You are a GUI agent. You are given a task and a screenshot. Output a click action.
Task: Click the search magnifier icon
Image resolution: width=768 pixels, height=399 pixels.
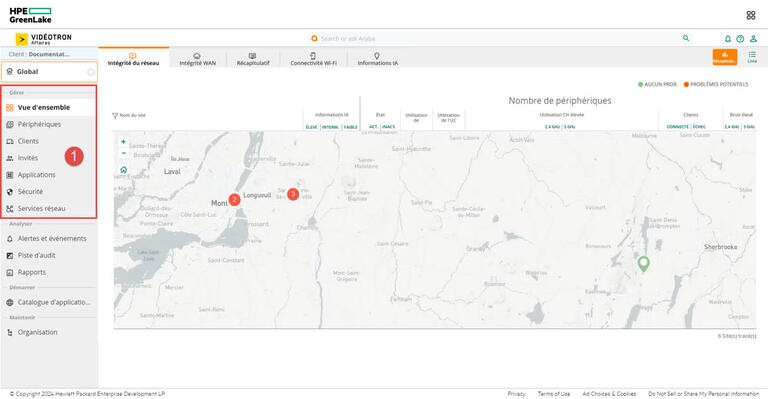click(x=686, y=38)
